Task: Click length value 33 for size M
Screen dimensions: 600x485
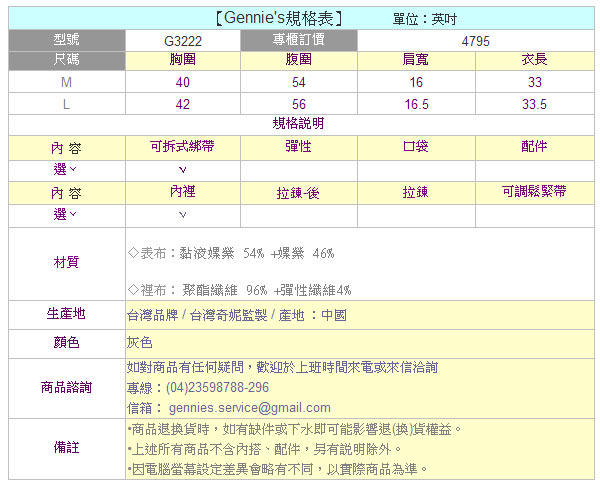Action: coord(535,82)
